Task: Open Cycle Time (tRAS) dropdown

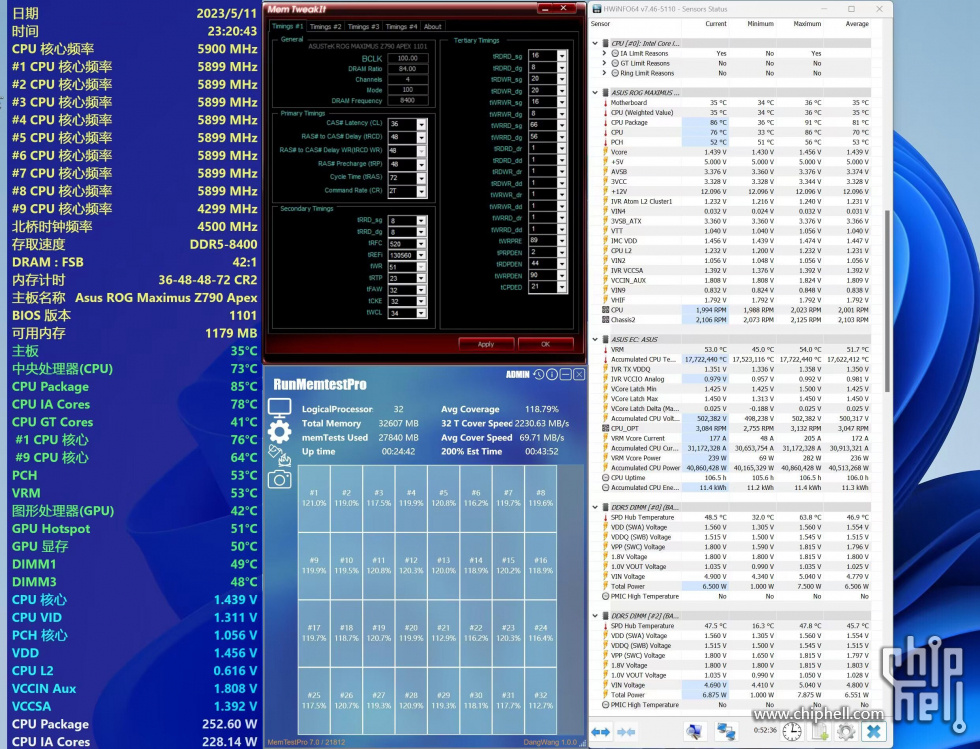Action: (x=421, y=178)
